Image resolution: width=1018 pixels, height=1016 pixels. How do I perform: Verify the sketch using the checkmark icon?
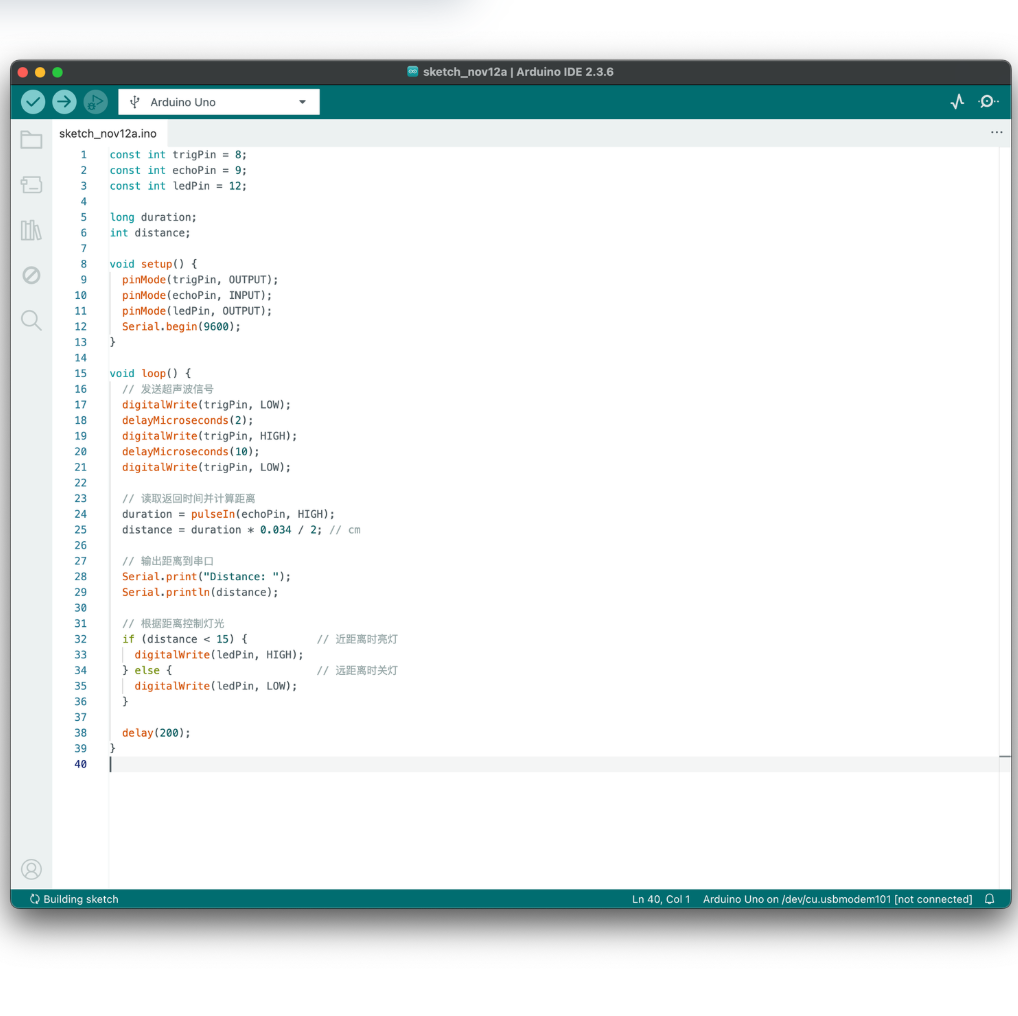click(33, 101)
